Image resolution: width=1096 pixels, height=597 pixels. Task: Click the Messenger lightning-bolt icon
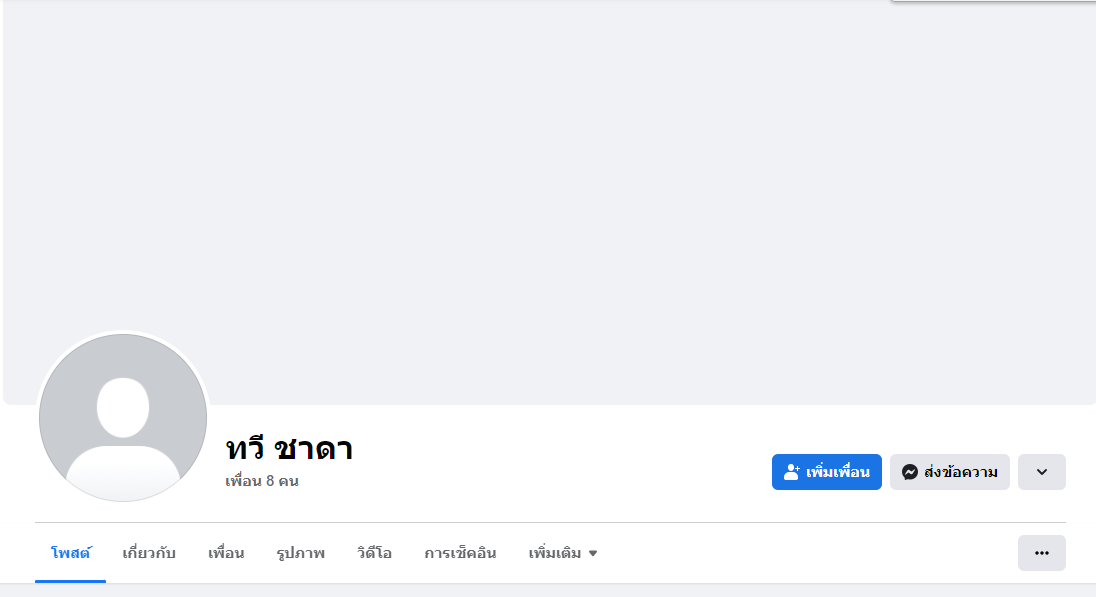pos(910,472)
